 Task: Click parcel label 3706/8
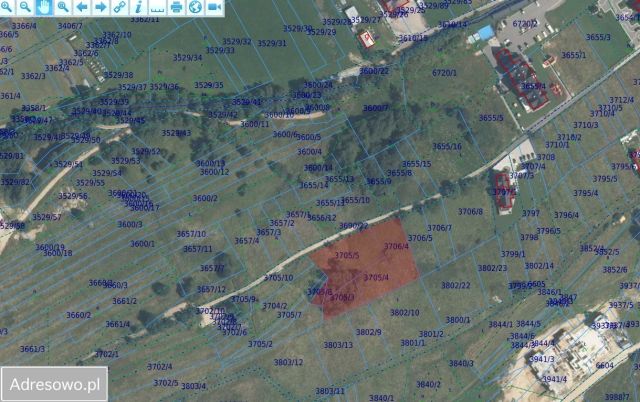470,211
